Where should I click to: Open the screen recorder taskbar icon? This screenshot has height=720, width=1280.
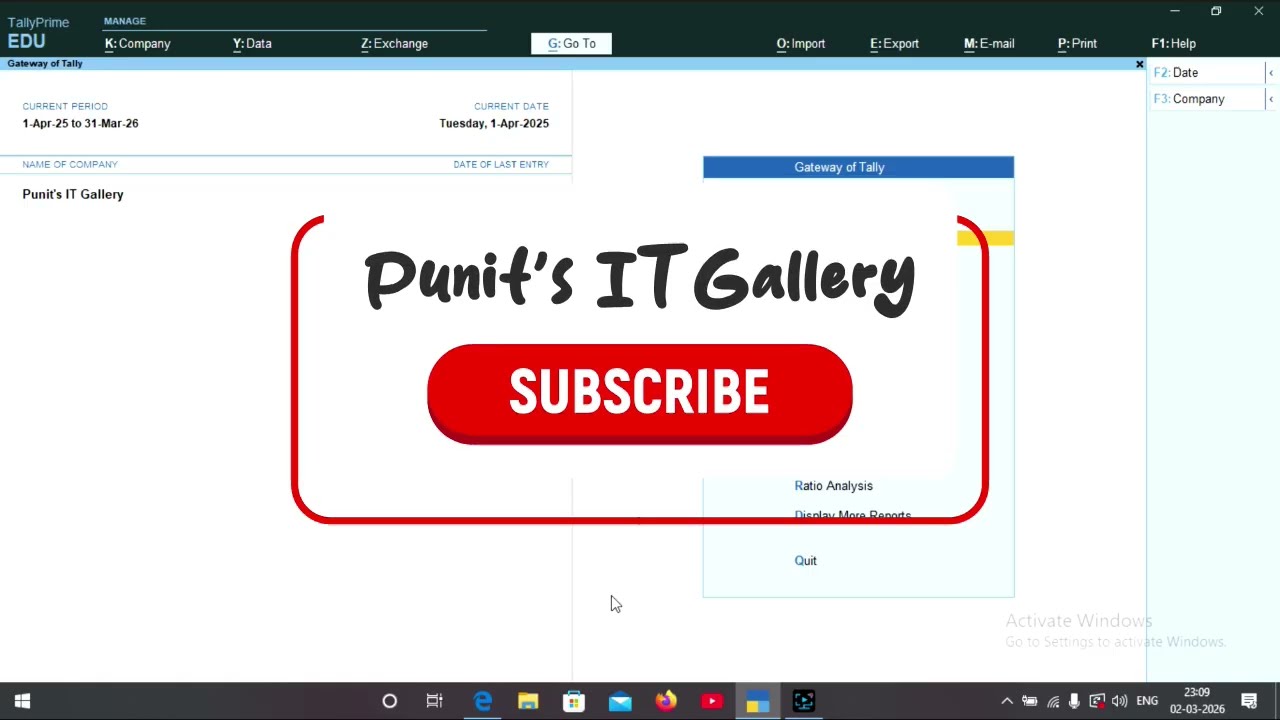point(804,701)
